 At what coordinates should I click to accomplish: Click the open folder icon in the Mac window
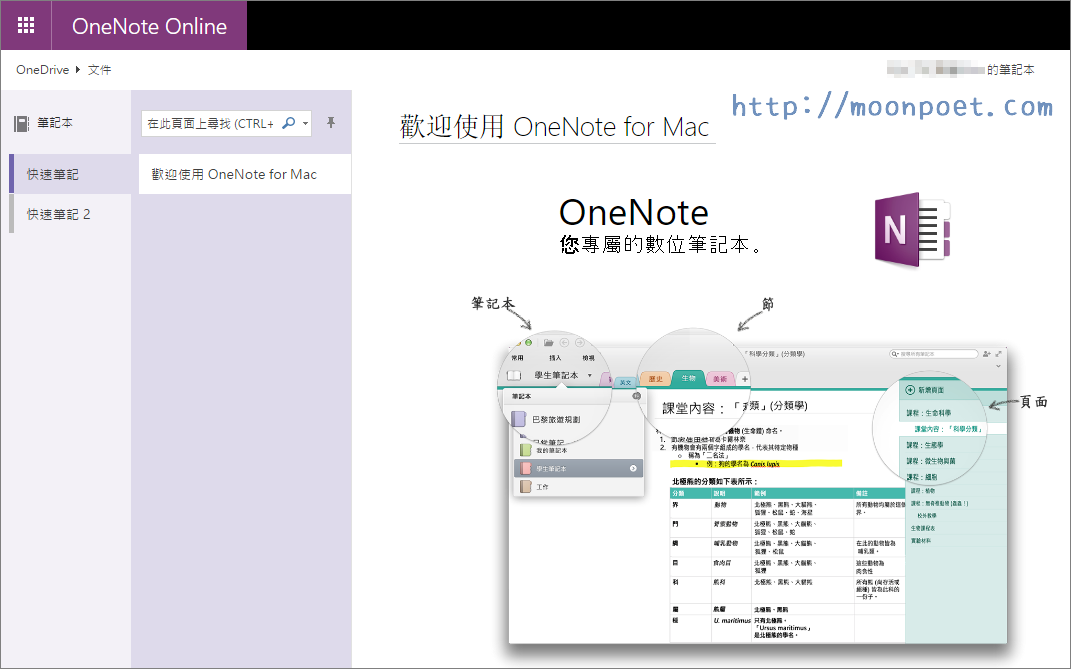pyautogui.click(x=548, y=342)
